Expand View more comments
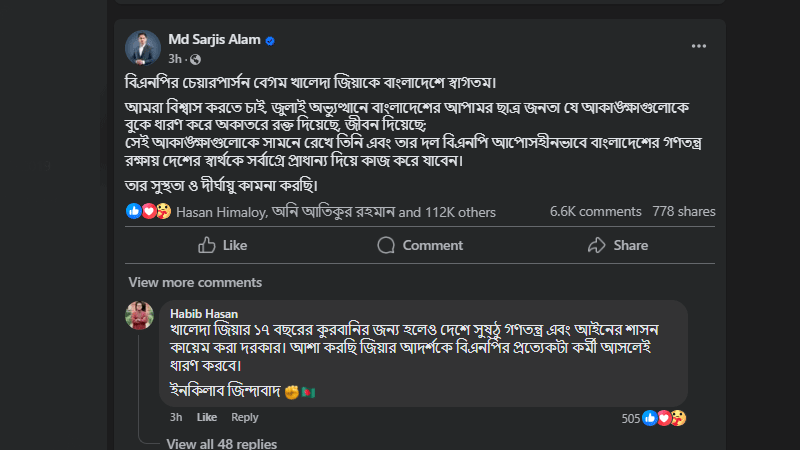The width and height of the screenshot is (800, 450). pos(195,282)
